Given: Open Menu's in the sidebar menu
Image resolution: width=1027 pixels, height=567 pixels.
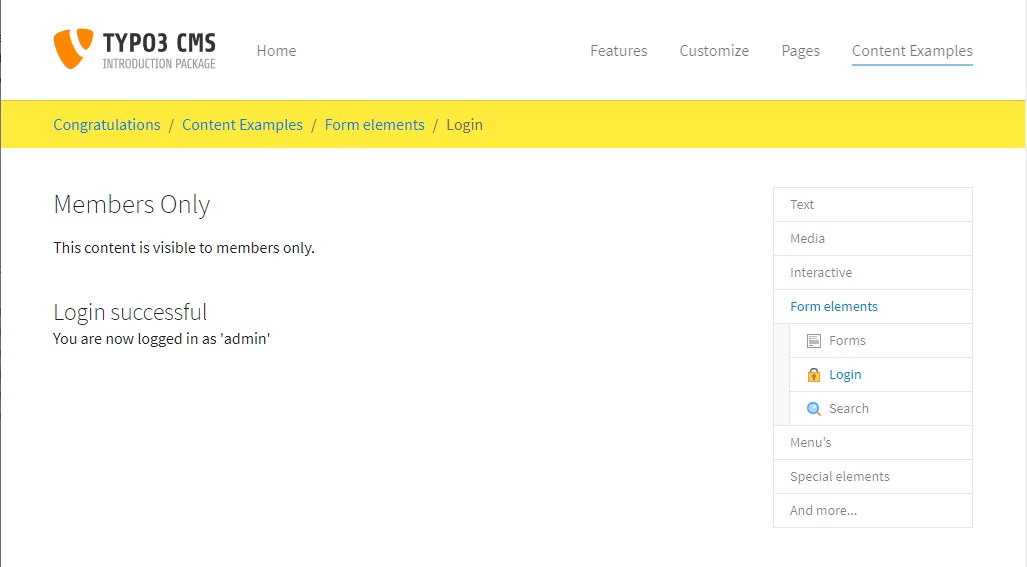Looking at the screenshot, I should coord(872,443).
